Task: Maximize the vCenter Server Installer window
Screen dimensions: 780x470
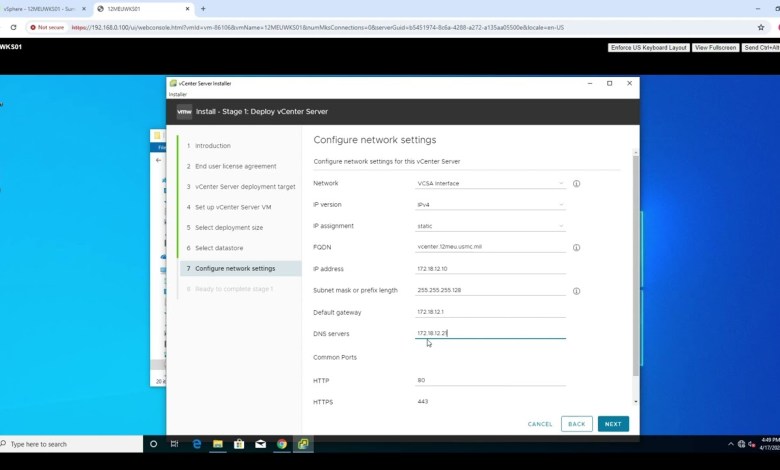Action: tap(609, 84)
